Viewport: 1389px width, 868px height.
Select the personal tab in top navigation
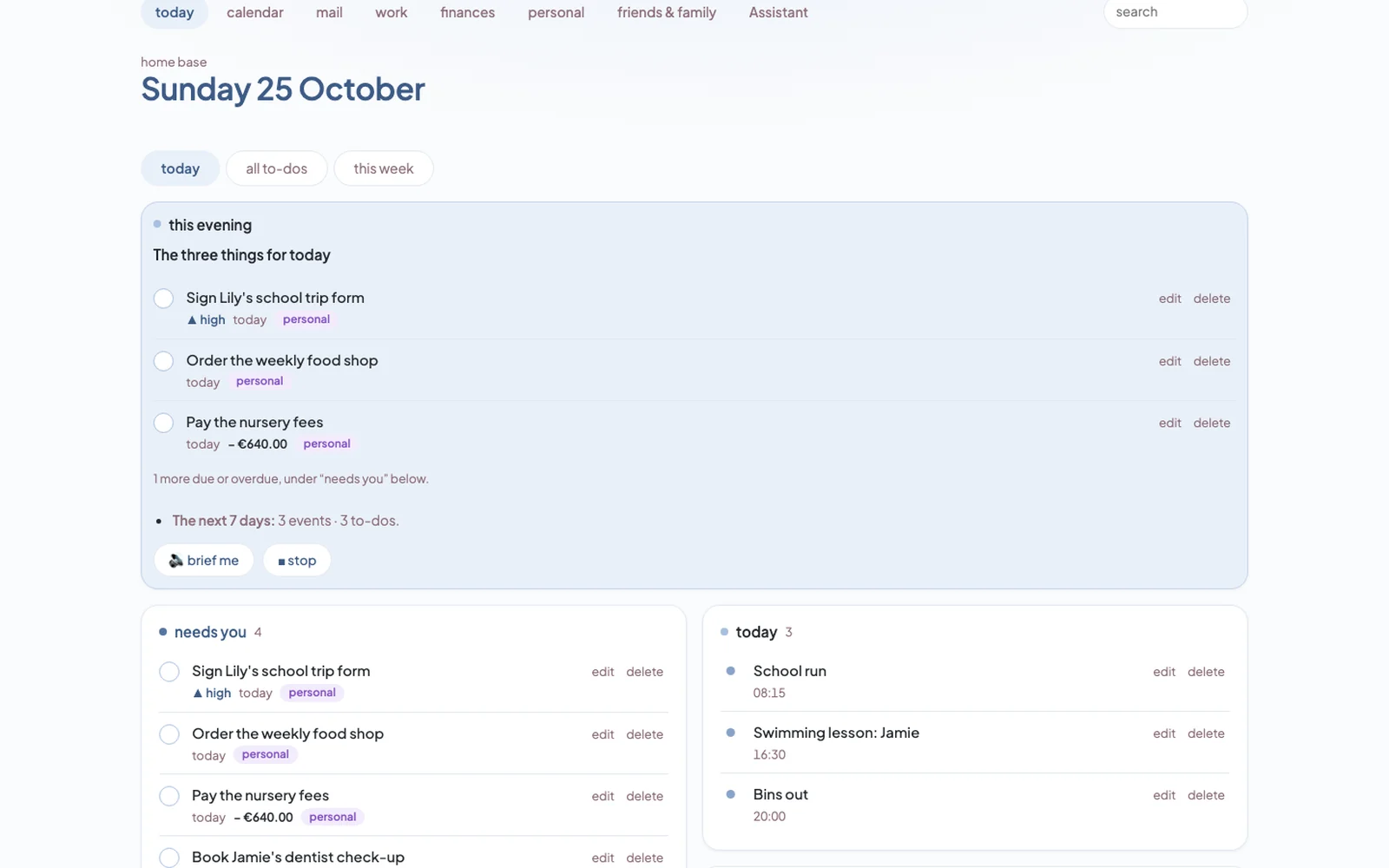tap(556, 12)
